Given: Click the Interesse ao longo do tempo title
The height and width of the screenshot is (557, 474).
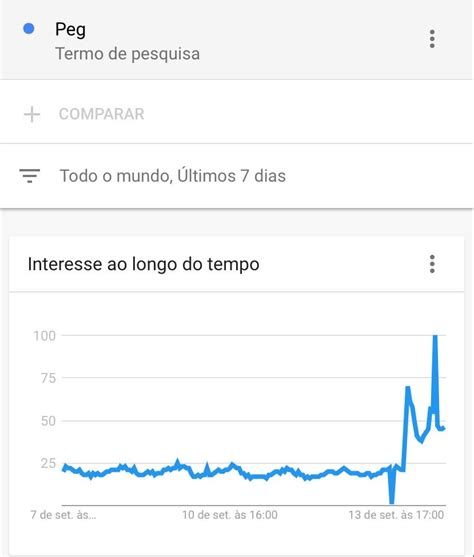Looking at the screenshot, I should (x=144, y=264).
